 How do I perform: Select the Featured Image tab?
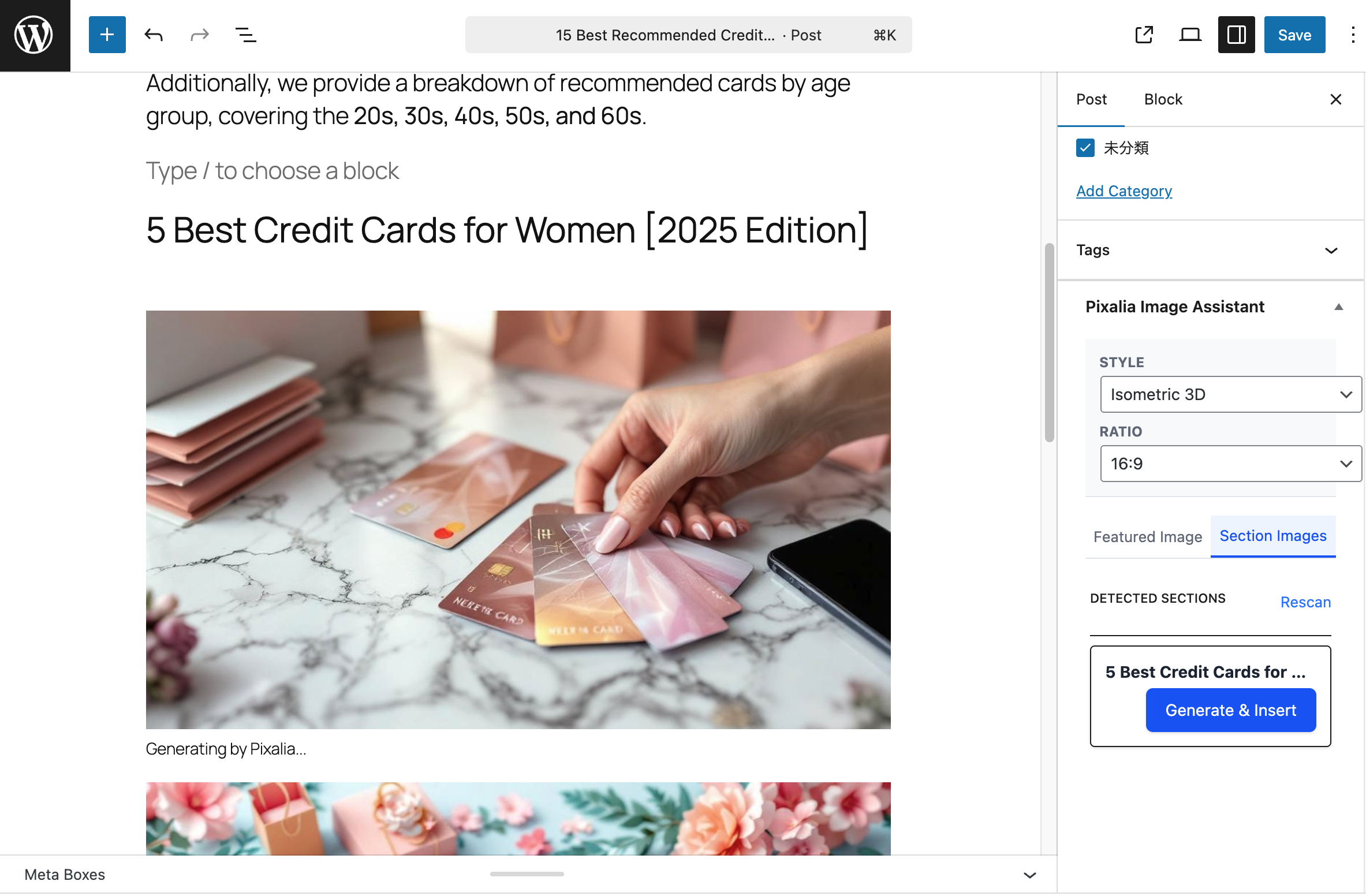pyautogui.click(x=1147, y=536)
